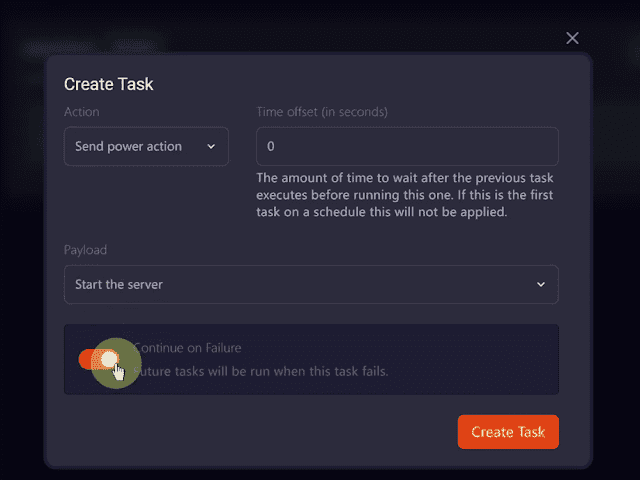
Task: Click the Action dropdown chevron arrow
Action: pyautogui.click(x=211, y=147)
